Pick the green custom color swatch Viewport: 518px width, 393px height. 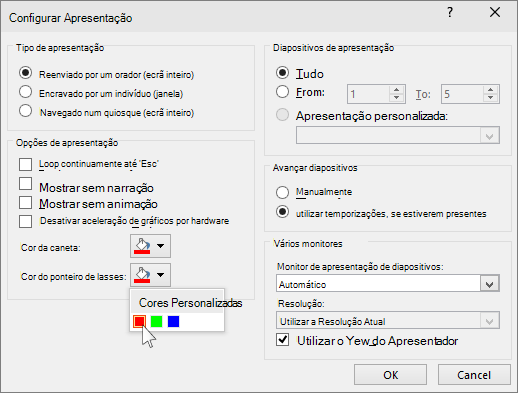(156, 322)
